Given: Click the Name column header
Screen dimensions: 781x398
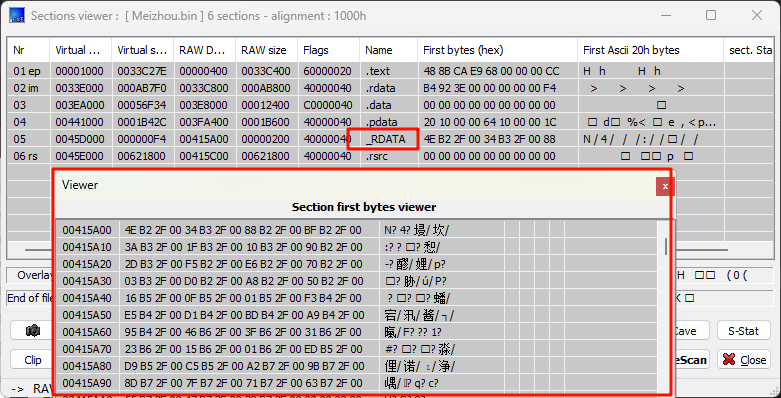Looking at the screenshot, I should (389, 50).
